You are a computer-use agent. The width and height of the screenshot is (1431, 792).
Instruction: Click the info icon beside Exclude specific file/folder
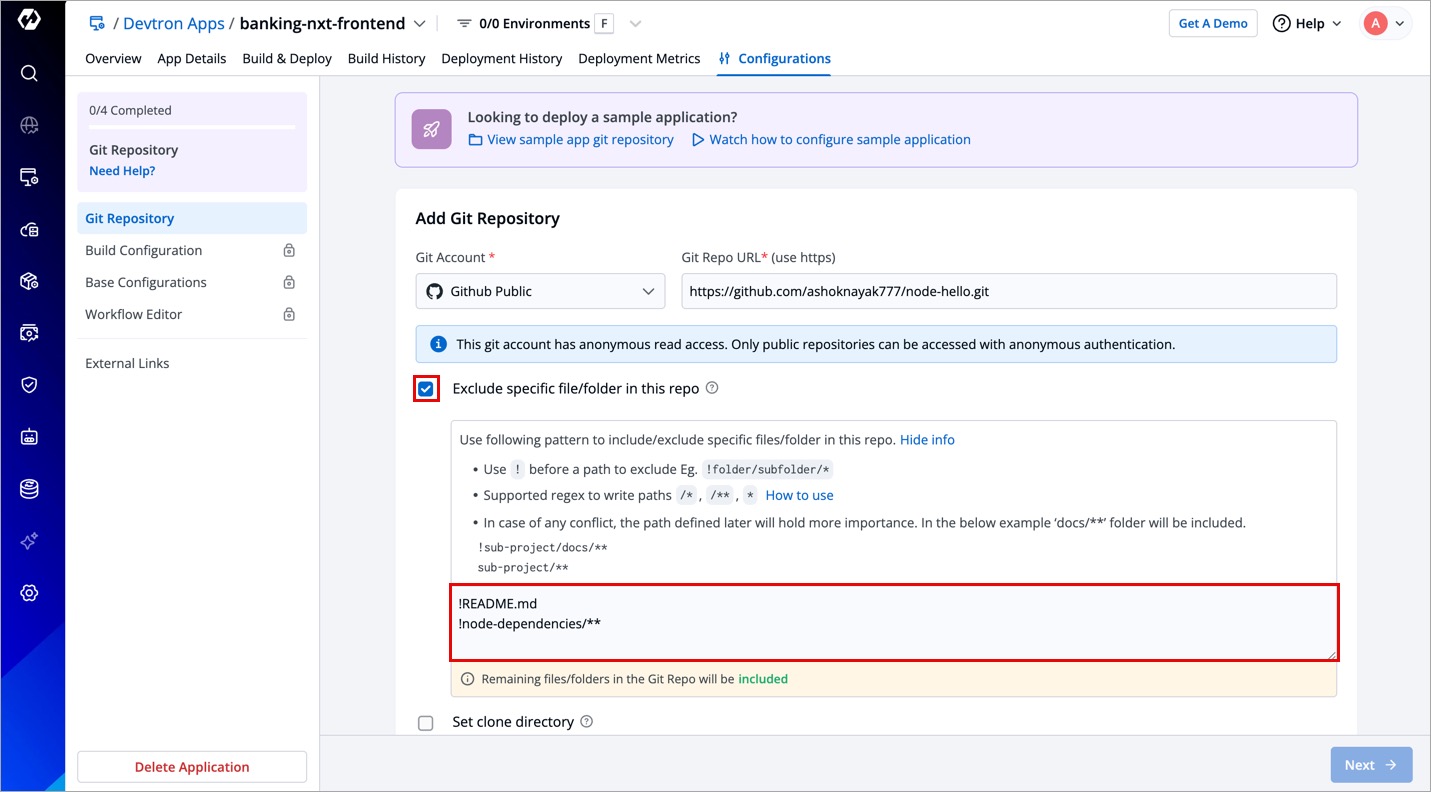click(x=712, y=388)
